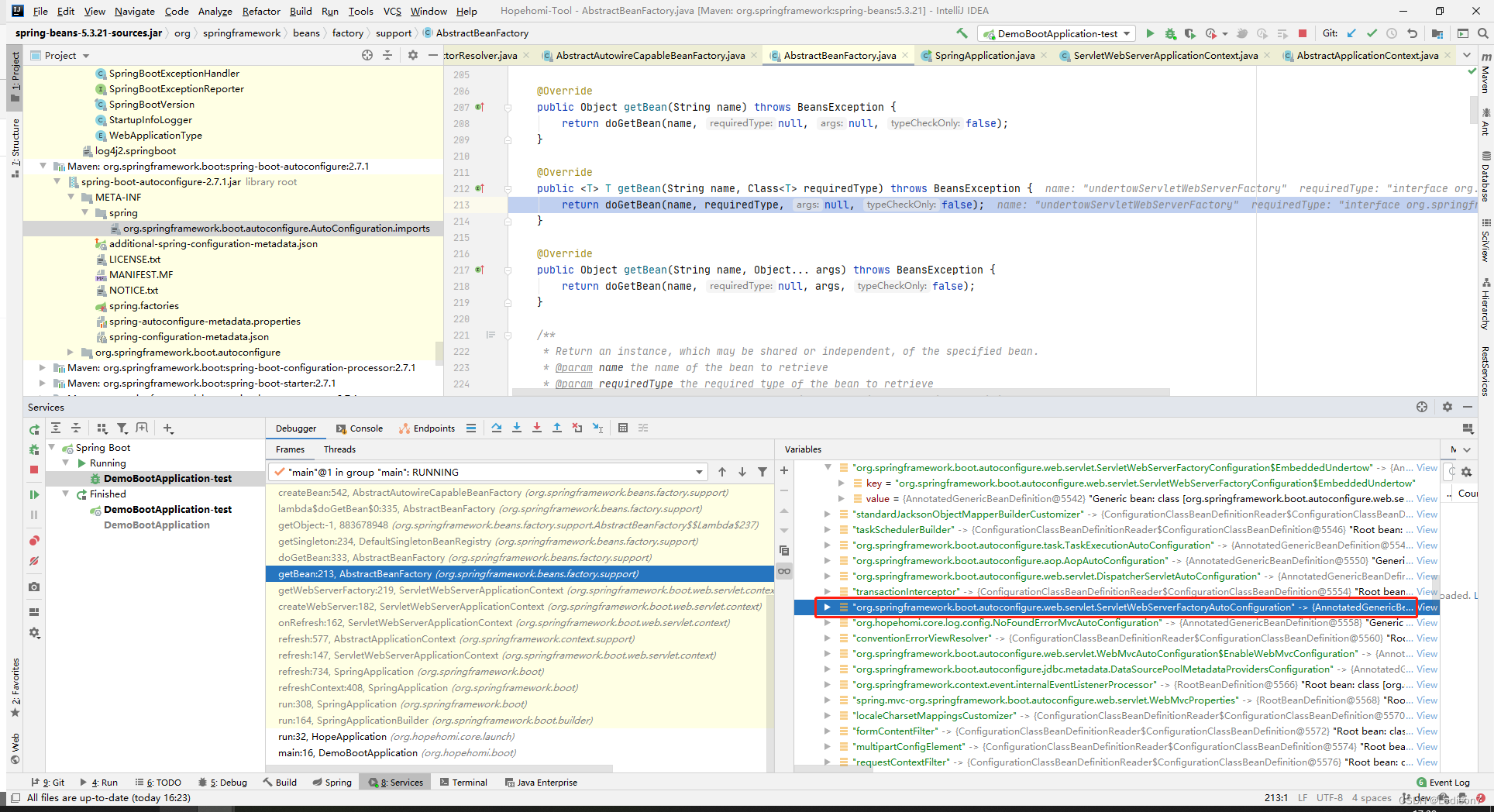1494x812 pixels.
Task: Open Project panel settings gear
Action: click(x=413, y=55)
